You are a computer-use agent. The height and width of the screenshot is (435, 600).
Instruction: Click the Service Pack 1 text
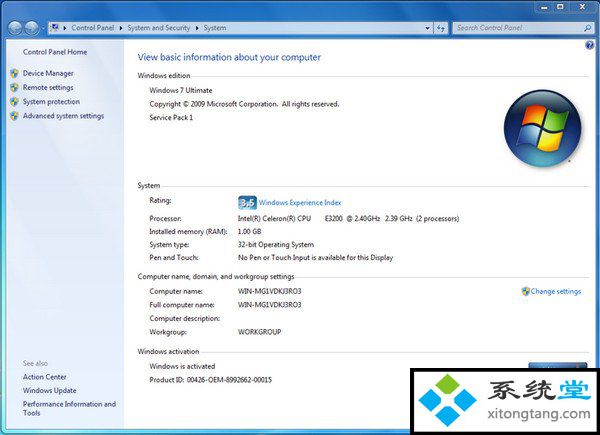(171, 117)
